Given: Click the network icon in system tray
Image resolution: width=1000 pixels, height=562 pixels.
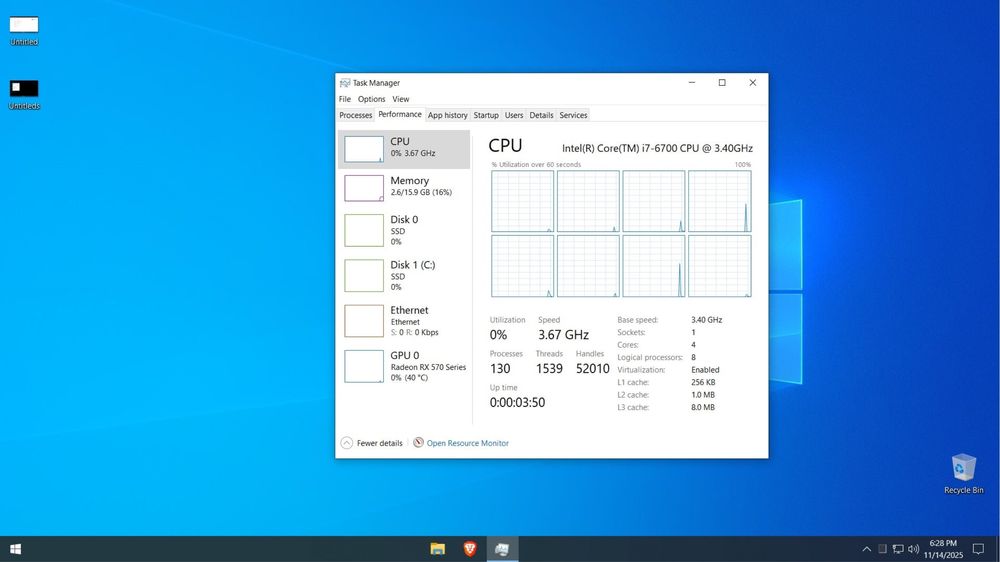Looking at the screenshot, I should point(898,549).
